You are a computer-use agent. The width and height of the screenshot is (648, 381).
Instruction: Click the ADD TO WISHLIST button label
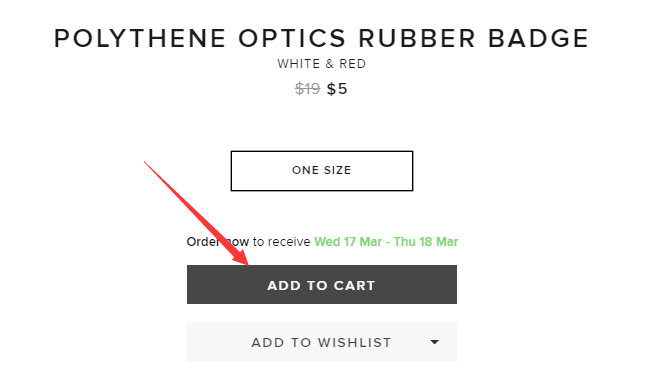322,343
